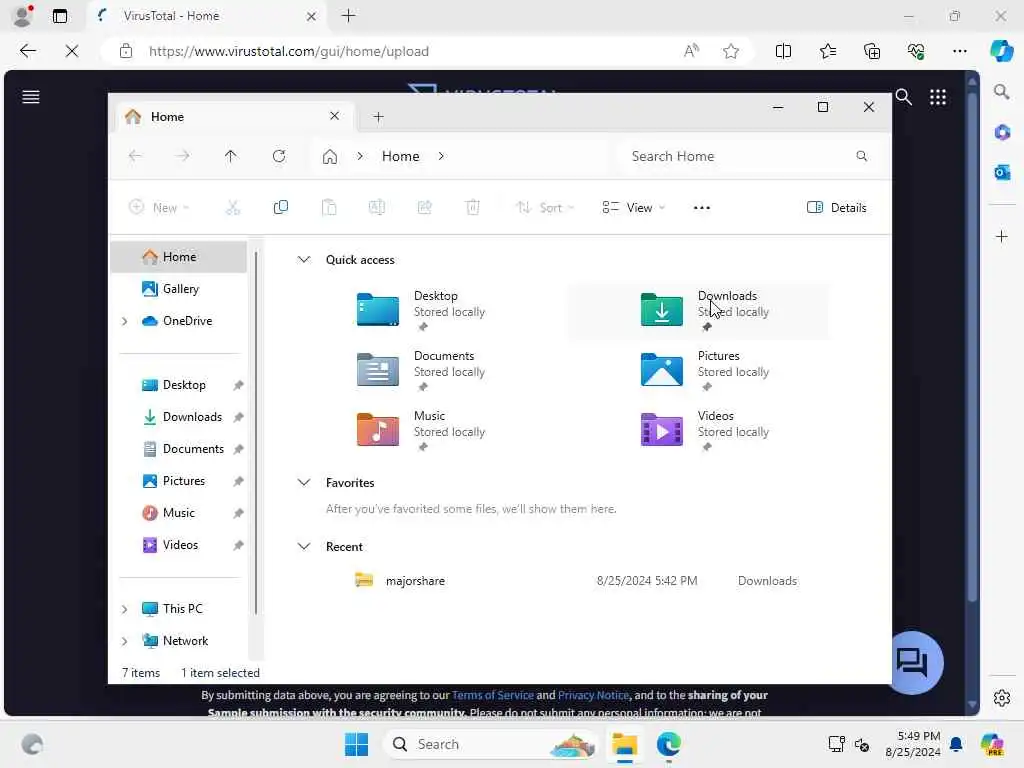Image resolution: width=1024 pixels, height=768 pixels.
Task: Click the chevron after Home in the address breadcrumb
Action: [x=441, y=156]
